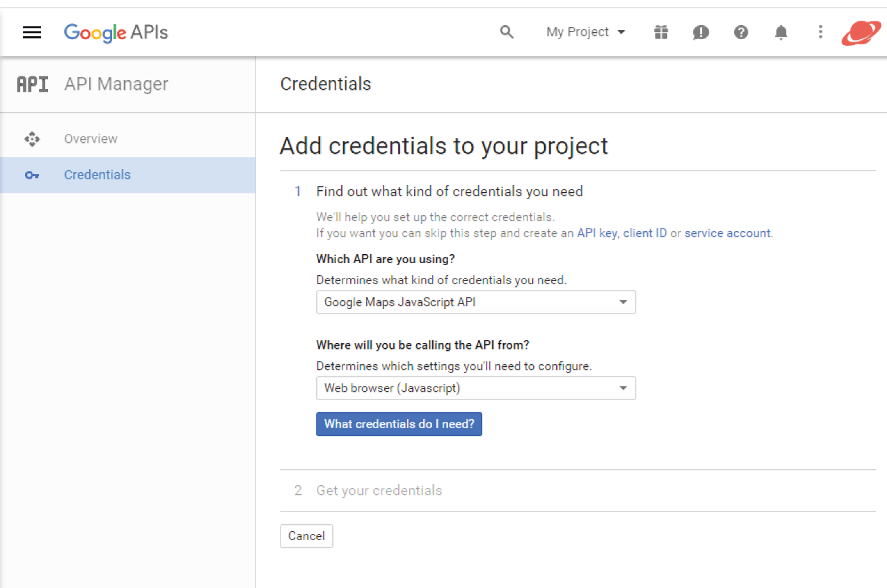The width and height of the screenshot is (887, 588).
Task: Follow the service account link
Action: [727, 233]
